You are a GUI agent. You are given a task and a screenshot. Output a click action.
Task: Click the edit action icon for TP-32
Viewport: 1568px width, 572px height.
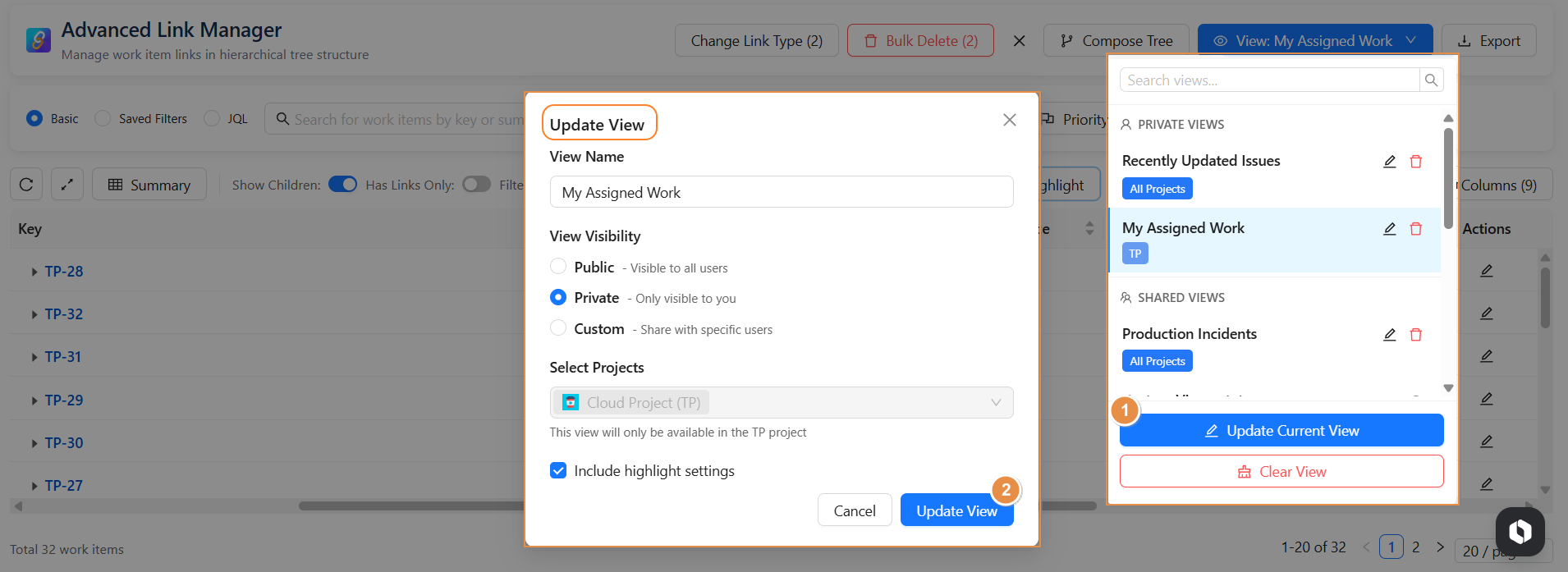[1487, 313]
